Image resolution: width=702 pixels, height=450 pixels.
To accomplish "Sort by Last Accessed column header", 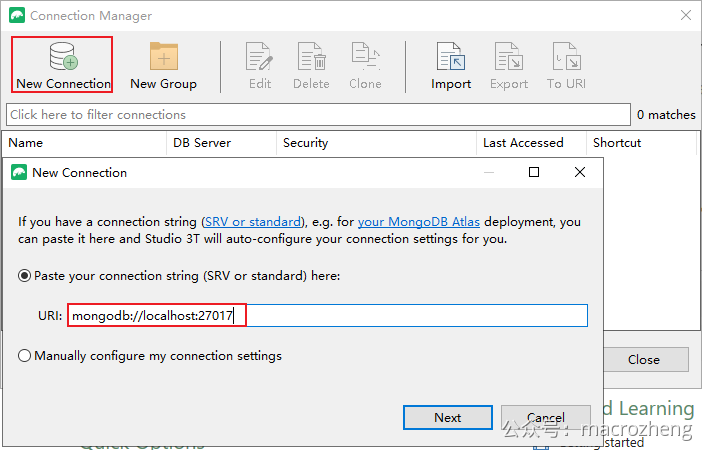I will (x=531, y=143).
